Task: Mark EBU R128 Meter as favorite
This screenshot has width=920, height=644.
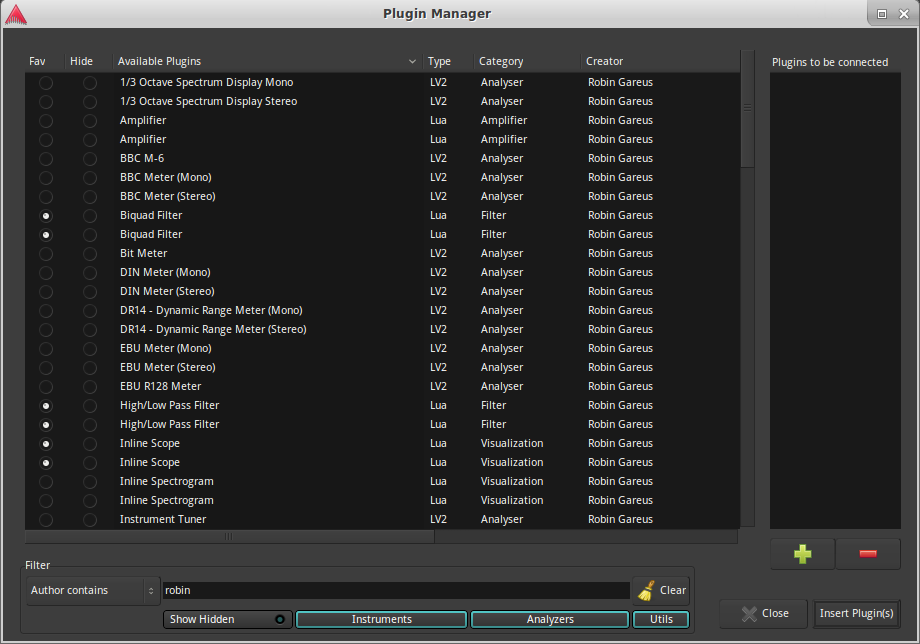Action: point(46,386)
